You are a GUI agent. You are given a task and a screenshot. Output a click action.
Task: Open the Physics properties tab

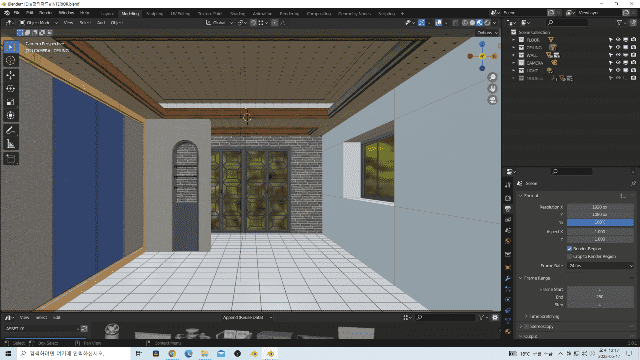(x=508, y=300)
